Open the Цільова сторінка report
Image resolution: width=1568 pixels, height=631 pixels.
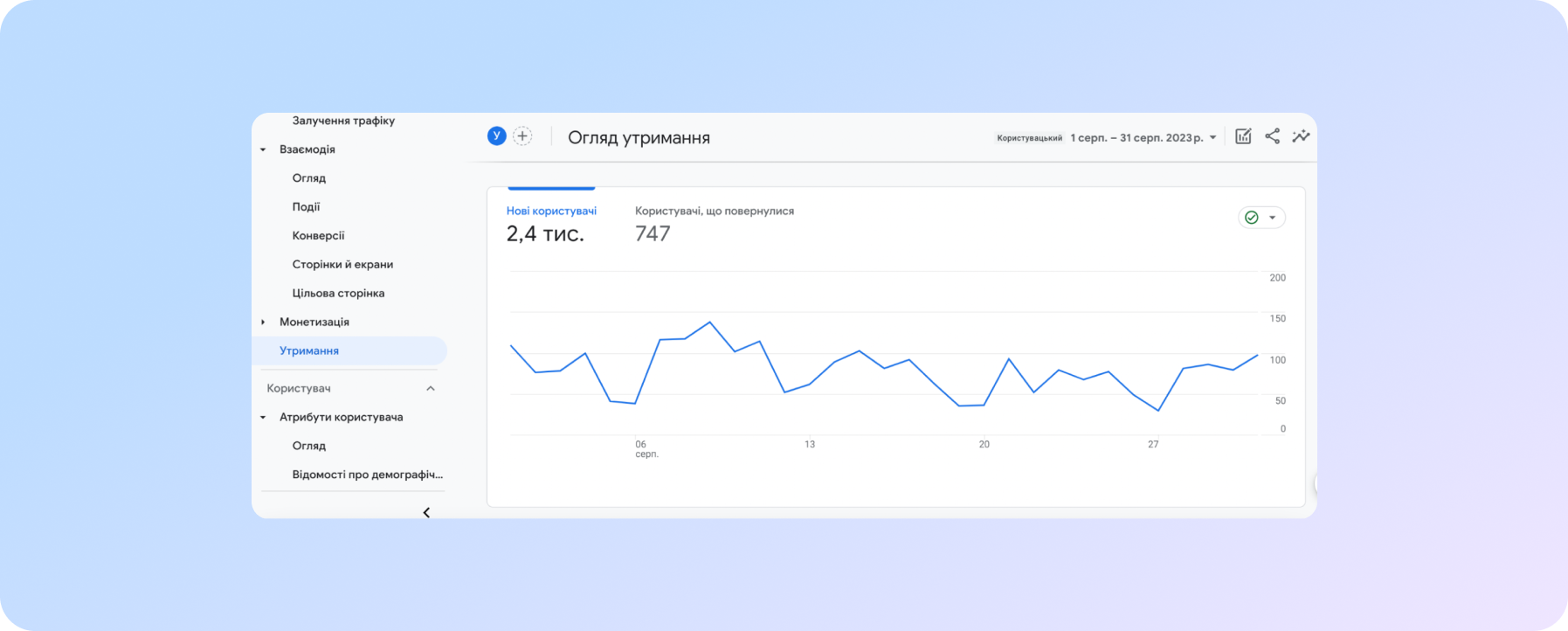pyautogui.click(x=338, y=294)
